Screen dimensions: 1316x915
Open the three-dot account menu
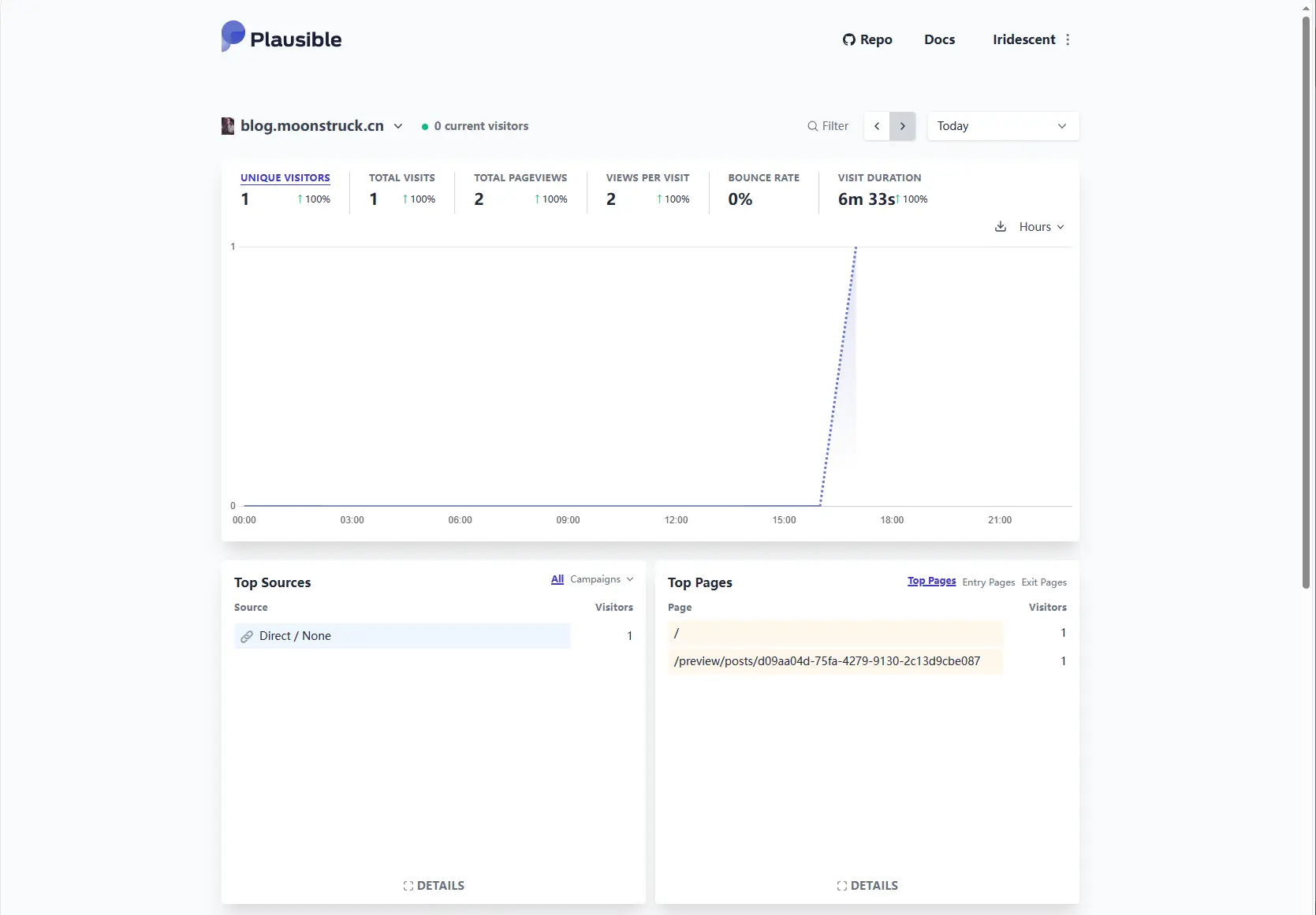(x=1068, y=39)
